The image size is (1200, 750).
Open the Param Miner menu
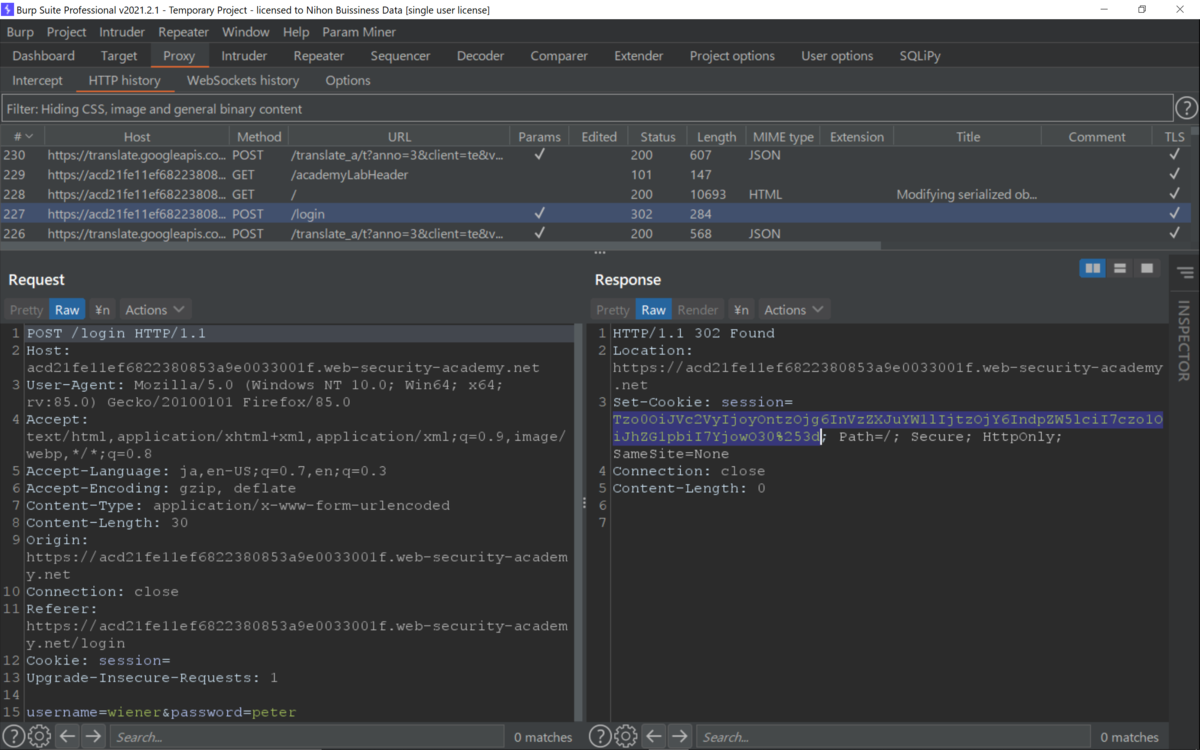point(359,32)
